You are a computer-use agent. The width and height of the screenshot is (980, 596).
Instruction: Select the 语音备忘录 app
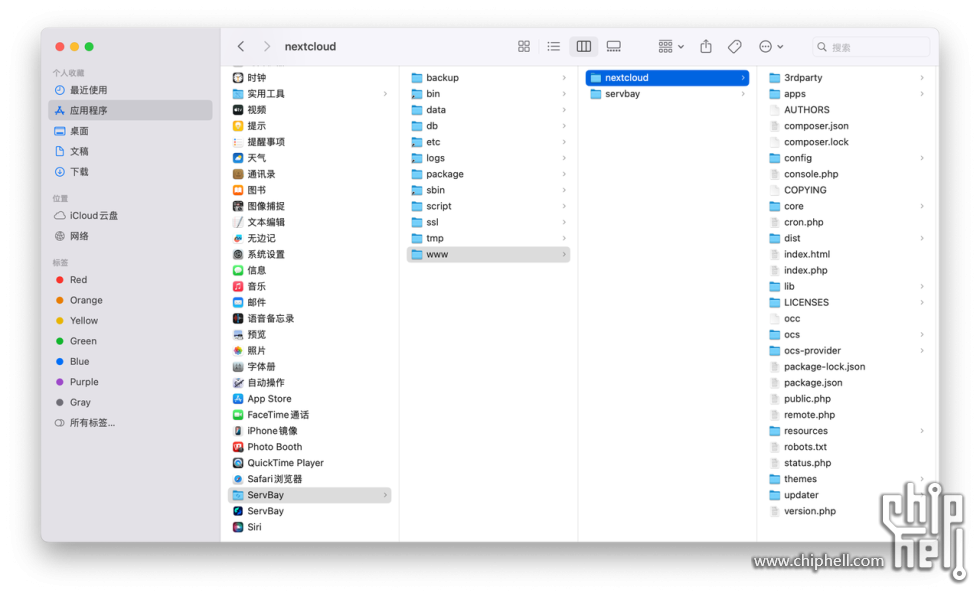[309, 319]
